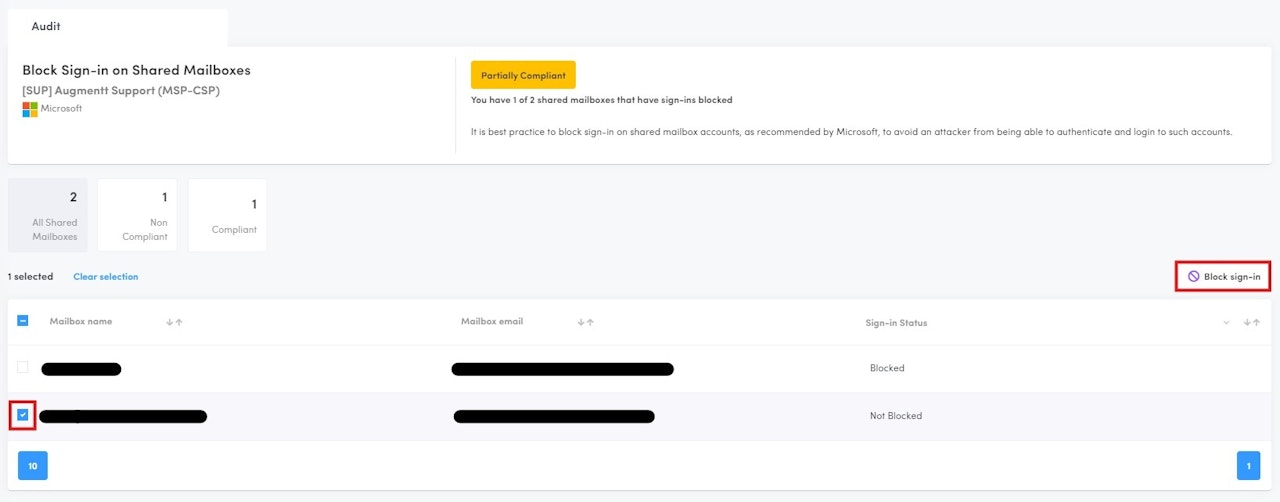Click the Microsoft logo icon

coord(30,109)
